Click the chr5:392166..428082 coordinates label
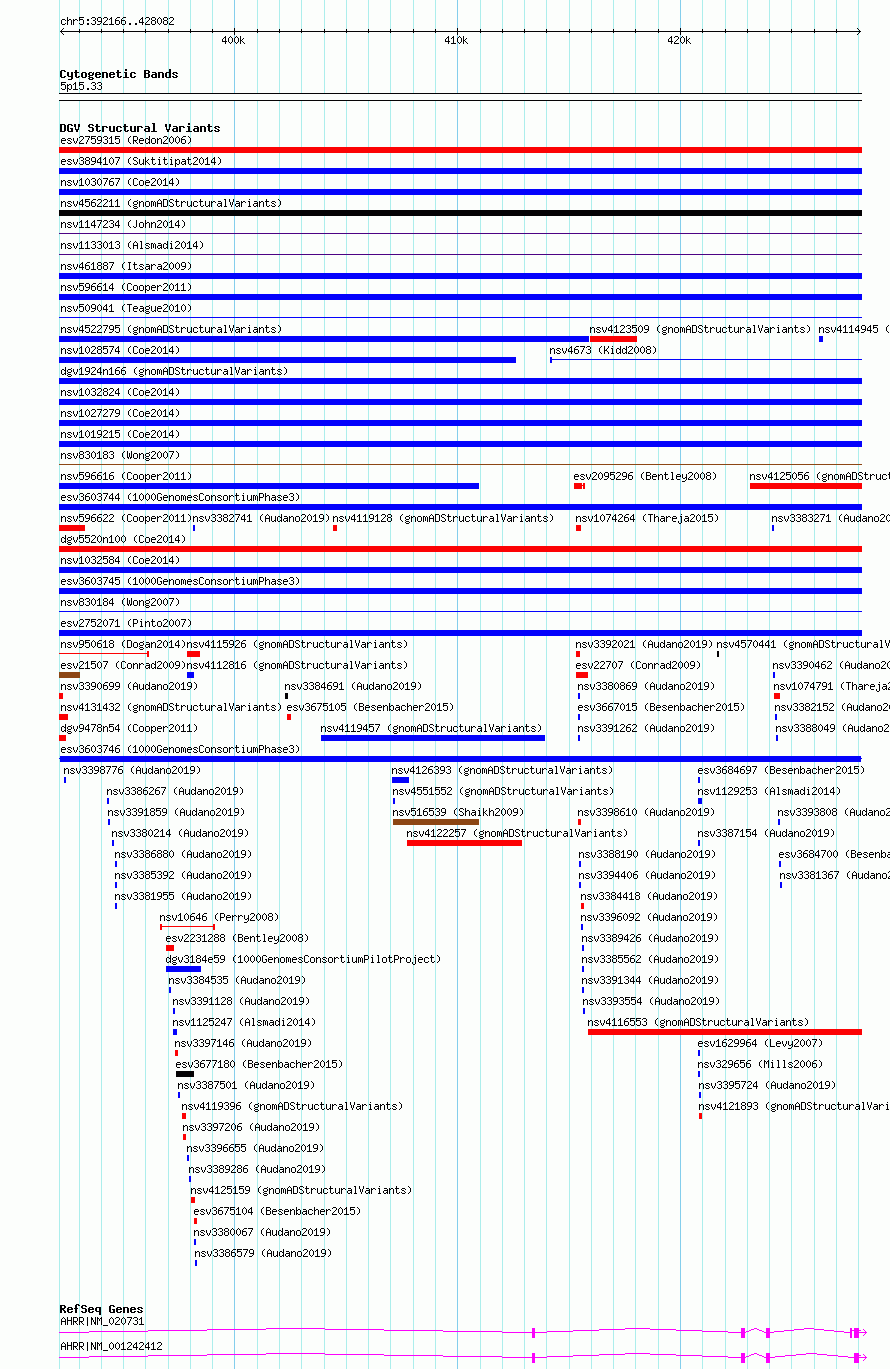The height and width of the screenshot is (1369, 890). 117,20
